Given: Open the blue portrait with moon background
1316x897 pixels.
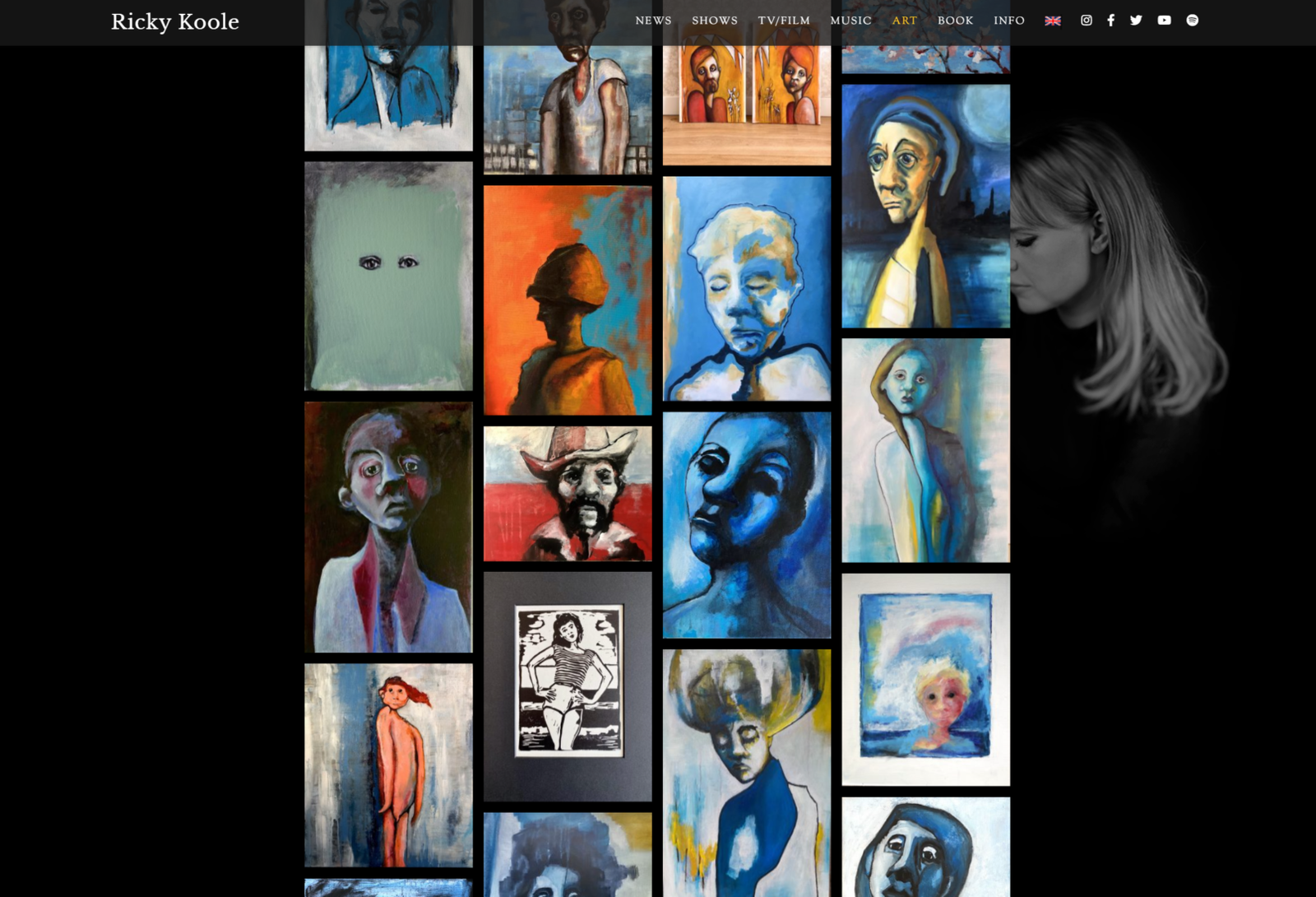Looking at the screenshot, I should coord(925,206).
